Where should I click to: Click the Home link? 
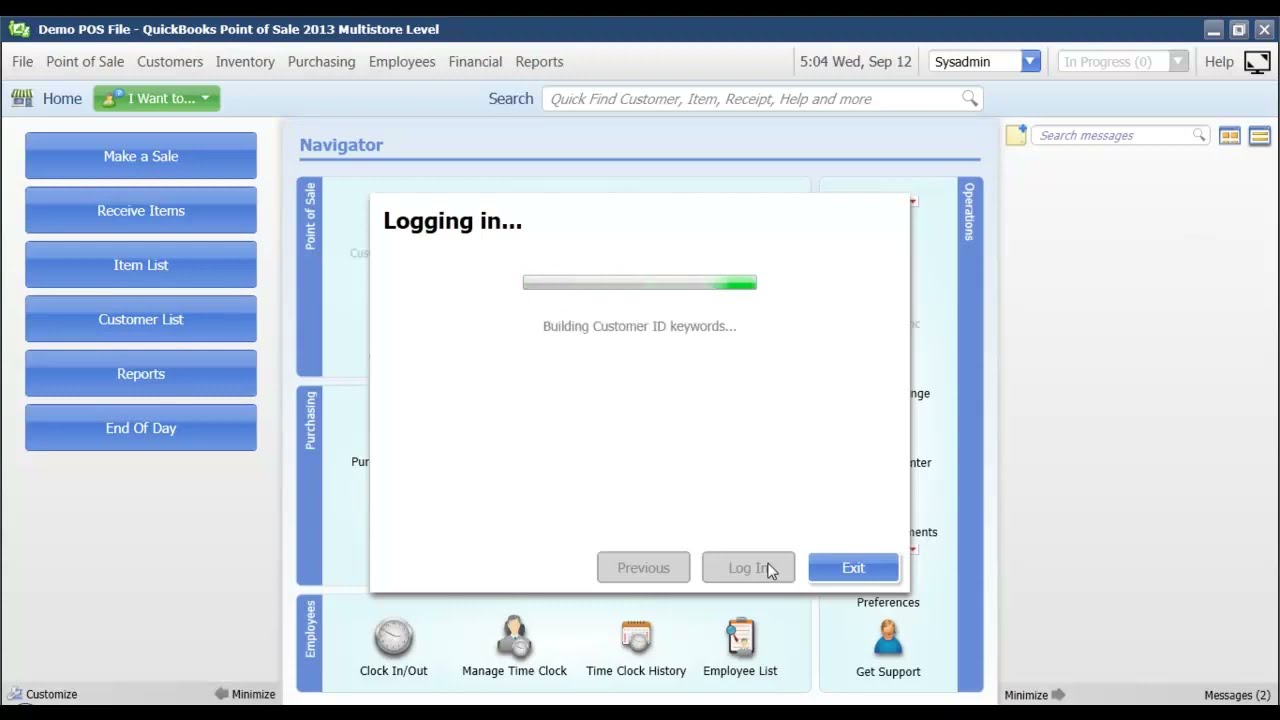pos(62,98)
